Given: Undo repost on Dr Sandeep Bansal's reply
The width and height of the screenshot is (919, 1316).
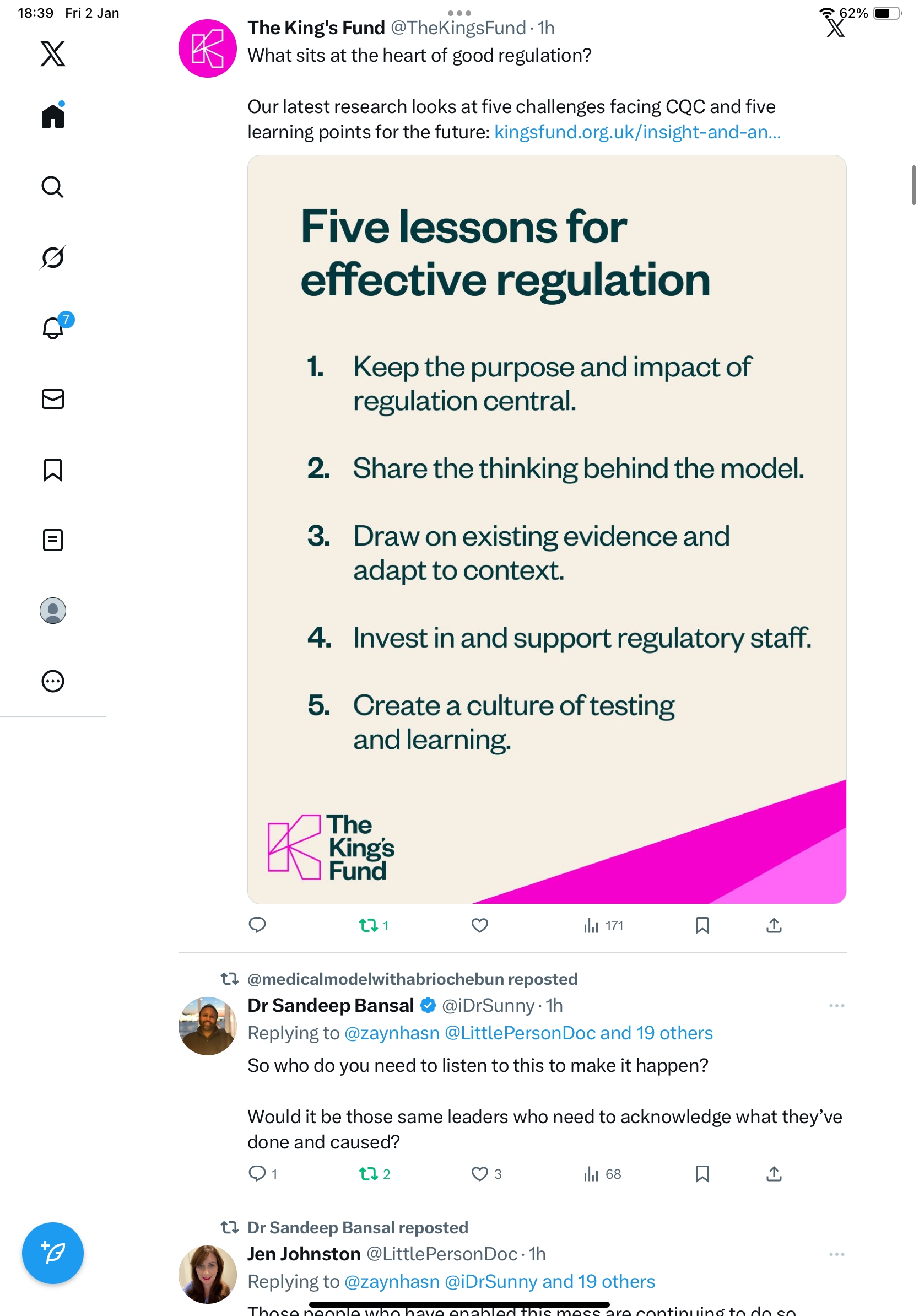Looking at the screenshot, I should click(369, 1174).
